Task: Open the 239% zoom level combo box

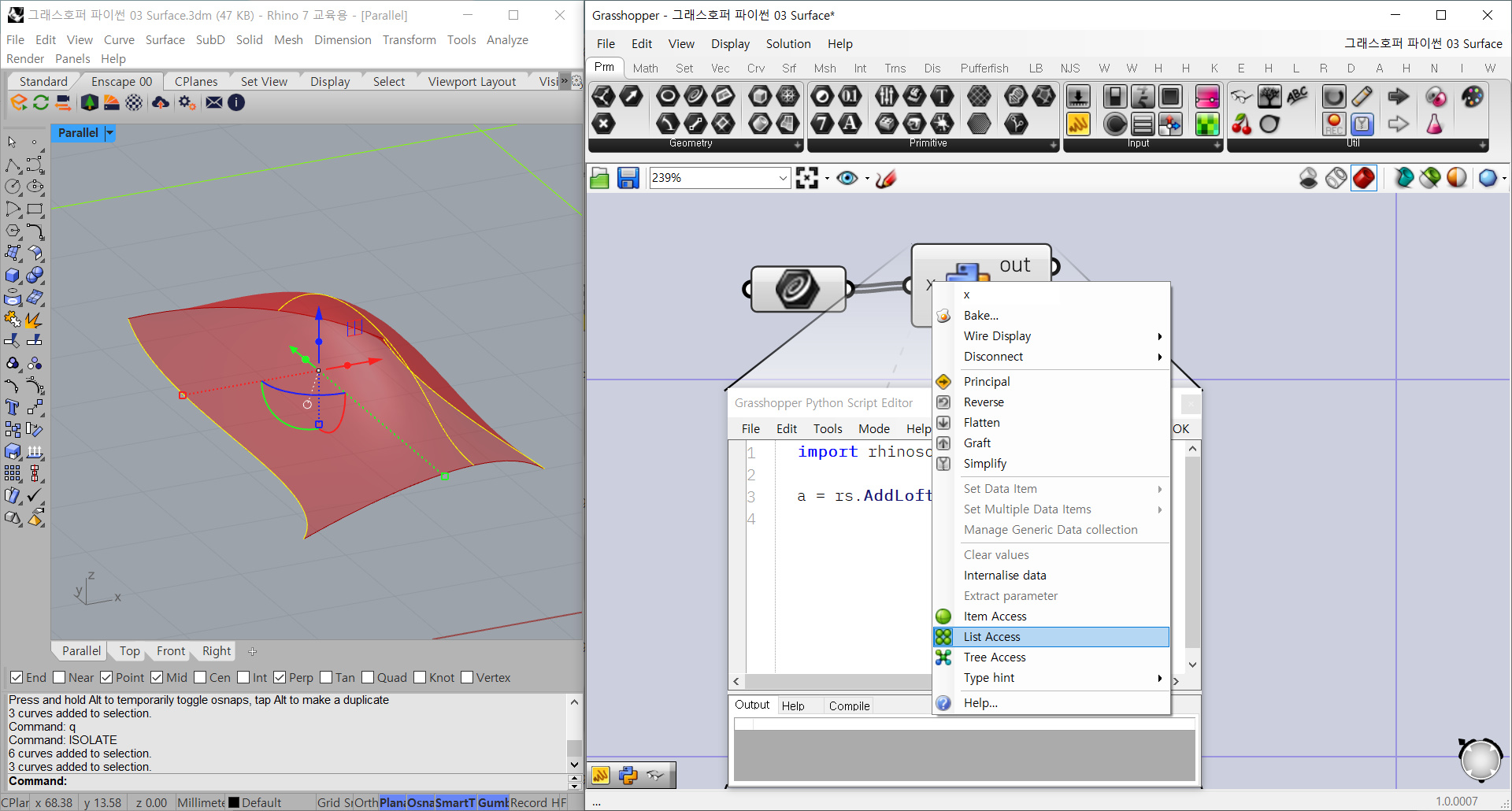Action: (x=719, y=178)
